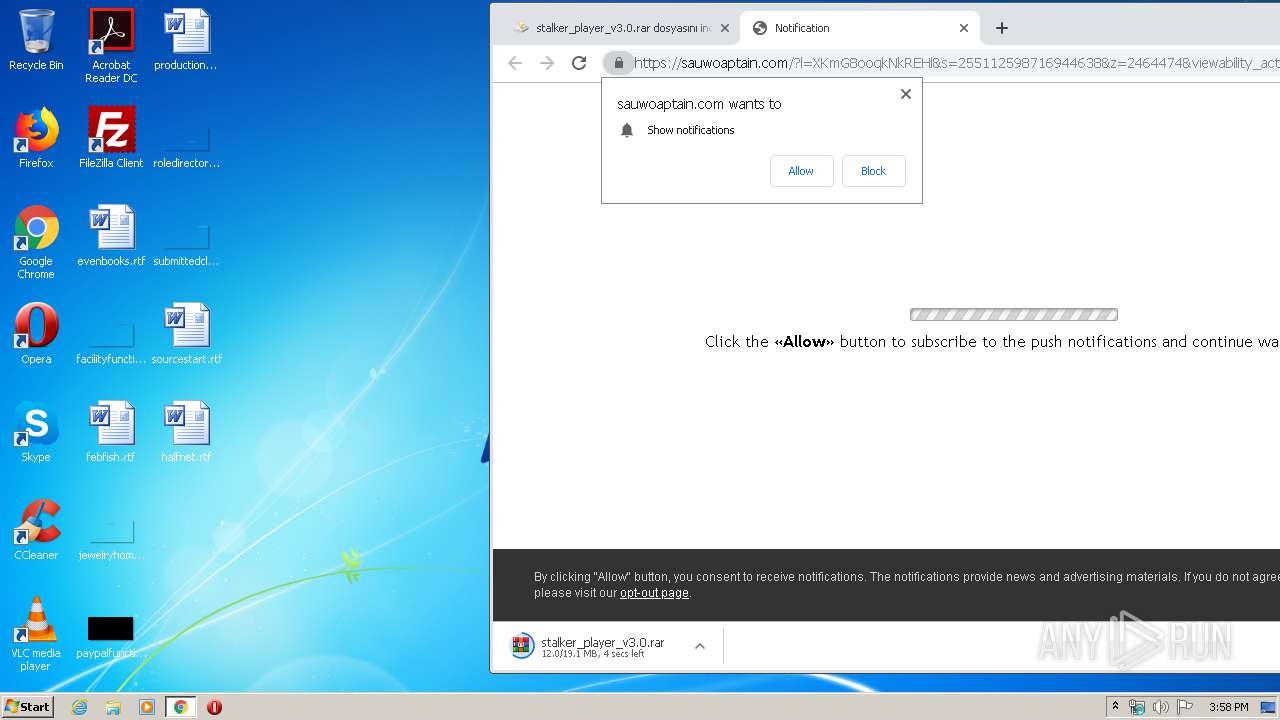Screen dimensions: 1280x720
Task: Close the stalker_player_v3.0.rar tab
Action: [725, 28]
